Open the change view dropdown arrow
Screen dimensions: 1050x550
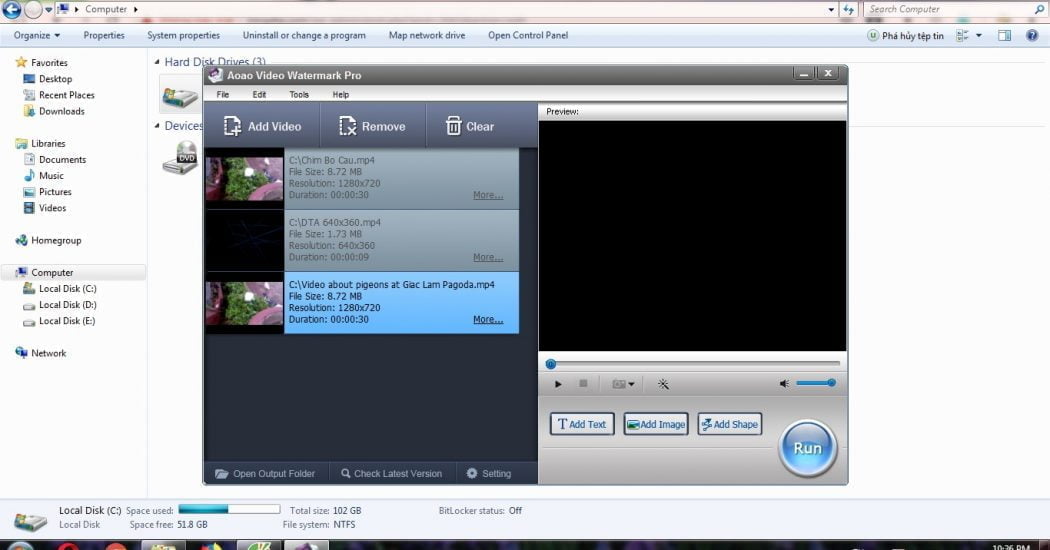[x=979, y=36]
